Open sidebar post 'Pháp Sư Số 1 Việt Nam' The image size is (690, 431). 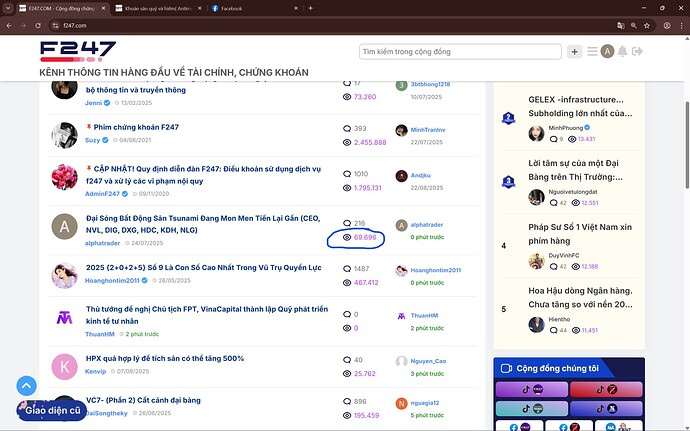(580, 234)
